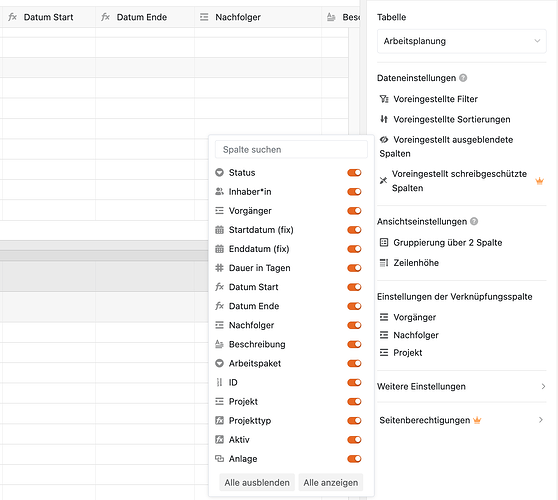The height and width of the screenshot is (500, 558).
Task: Click the pin icon for schreibgeschützte Spalten
Action: [383, 180]
